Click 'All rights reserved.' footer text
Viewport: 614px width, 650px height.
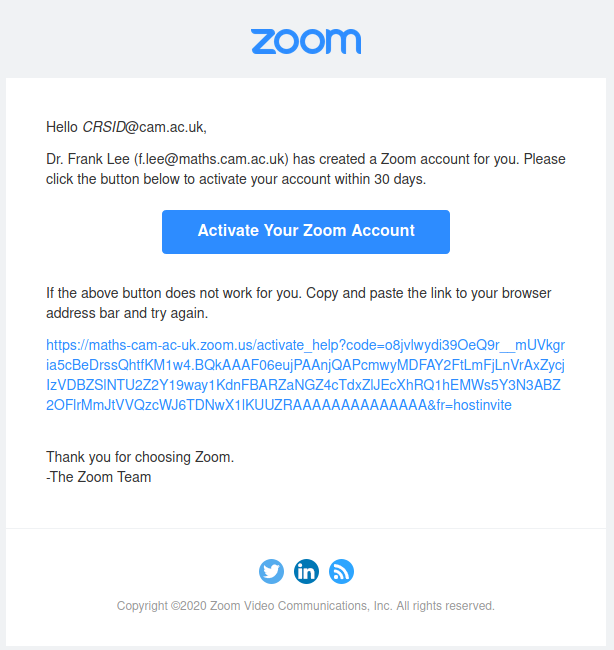pos(445,606)
